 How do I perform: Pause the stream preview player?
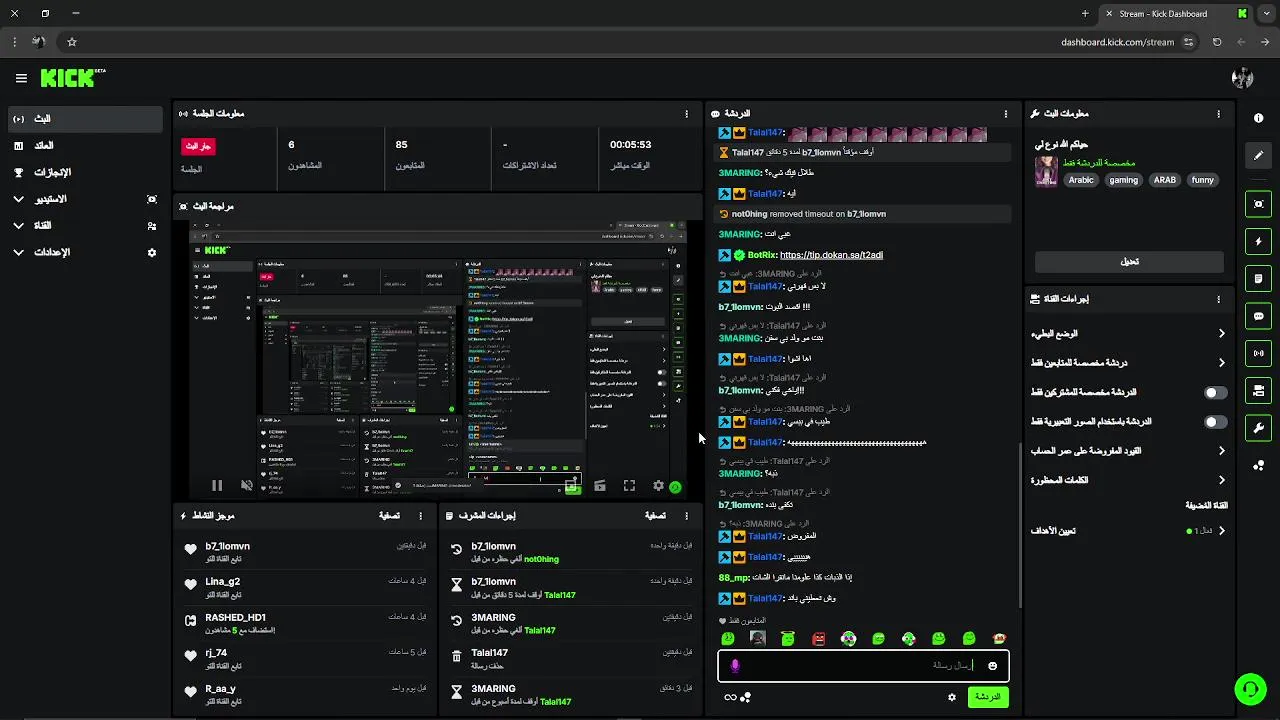(x=217, y=486)
